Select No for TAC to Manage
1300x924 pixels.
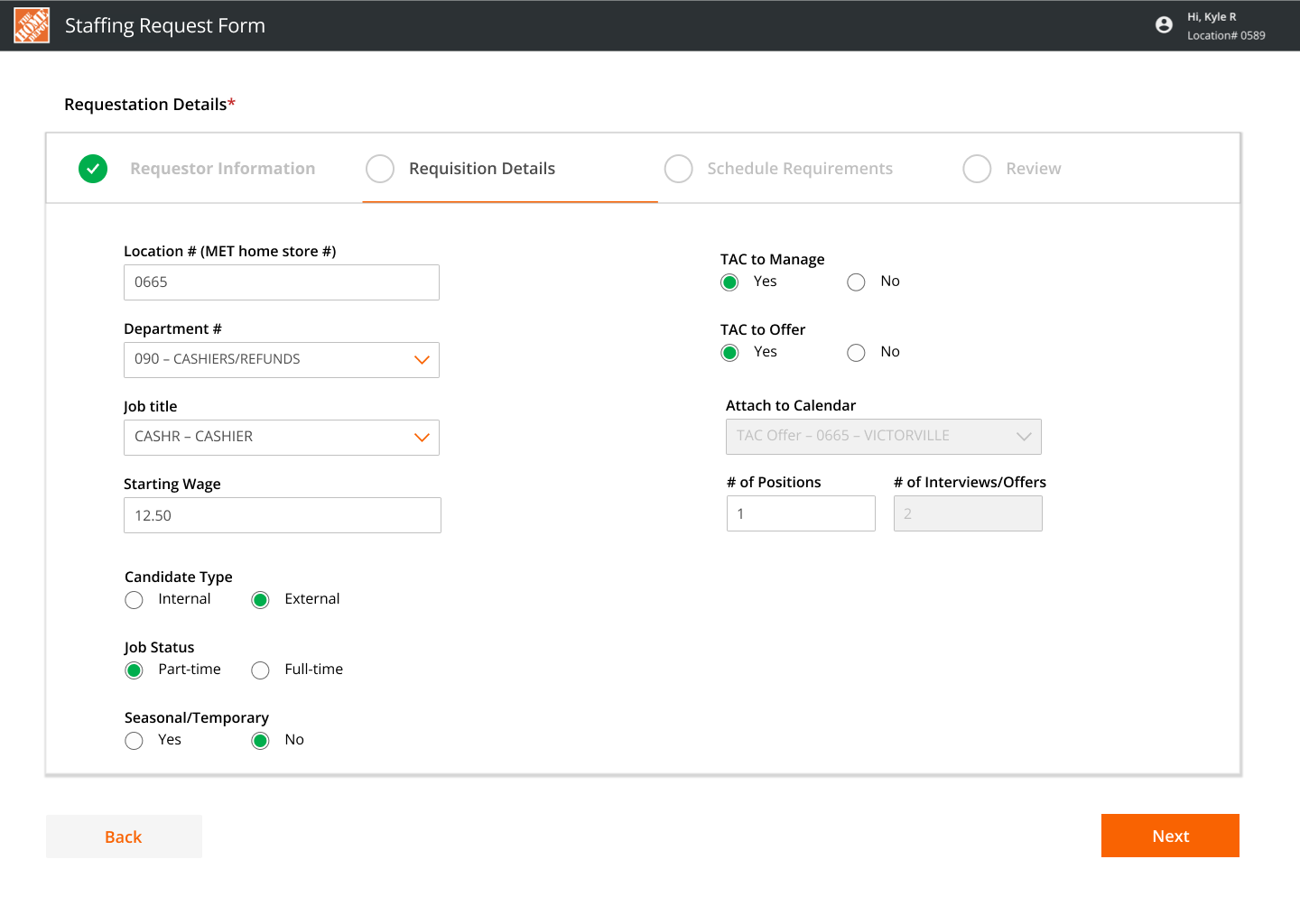click(856, 282)
